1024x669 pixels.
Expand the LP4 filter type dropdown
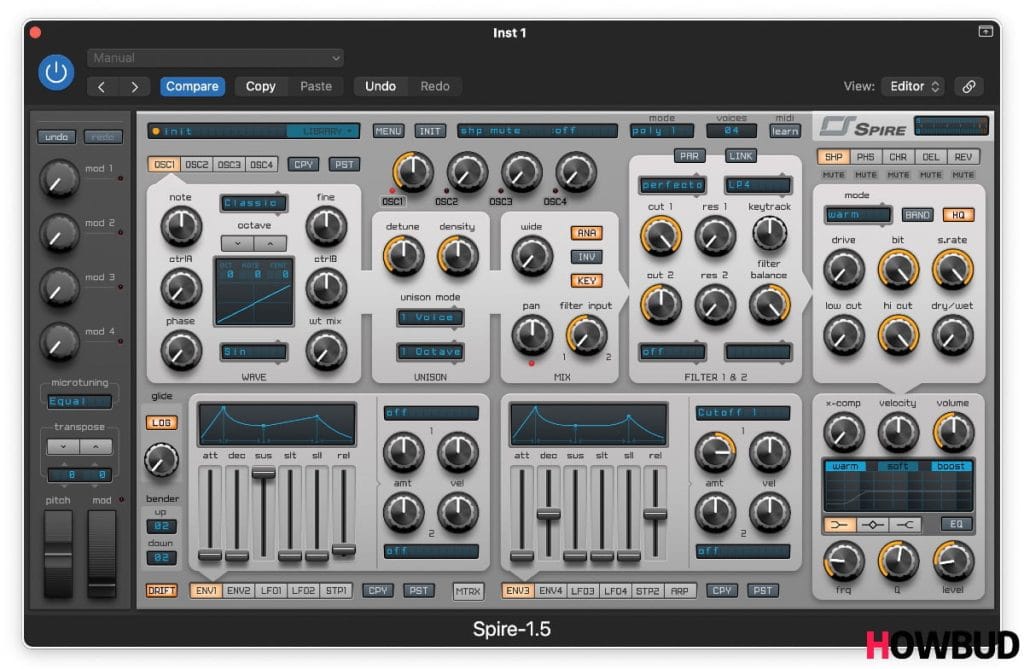[758, 185]
